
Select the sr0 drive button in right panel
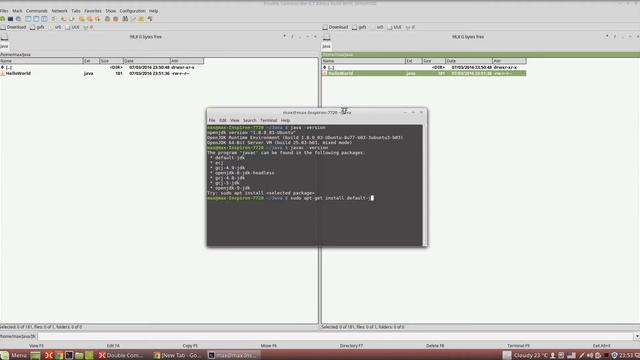pyautogui.click(x=377, y=27)
